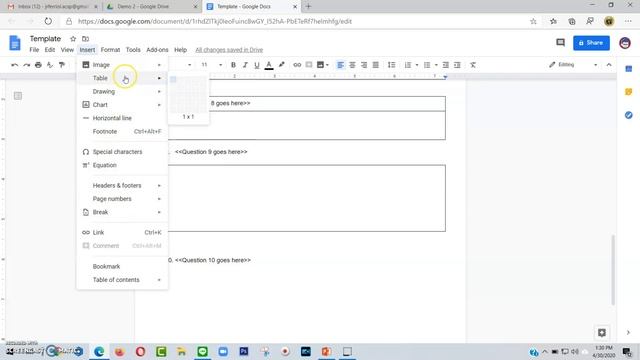640x360 pixels.
Task: Click the Spell check icon
Action: tap(50, 65)
